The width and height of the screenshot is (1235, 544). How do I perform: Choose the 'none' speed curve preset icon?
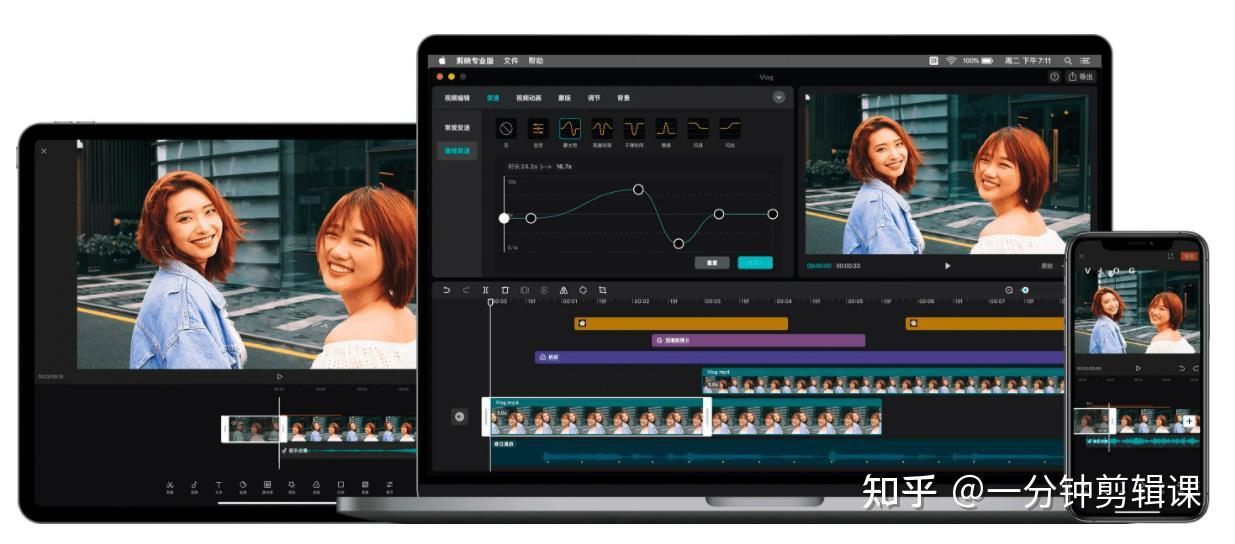pos(506,128)
